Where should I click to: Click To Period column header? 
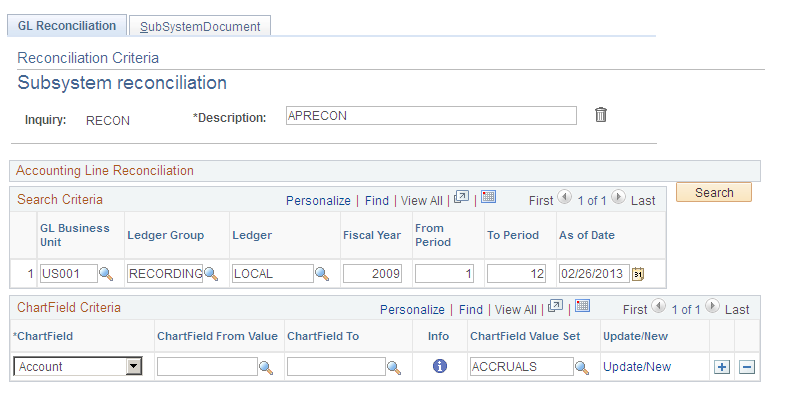coord(513,235)
